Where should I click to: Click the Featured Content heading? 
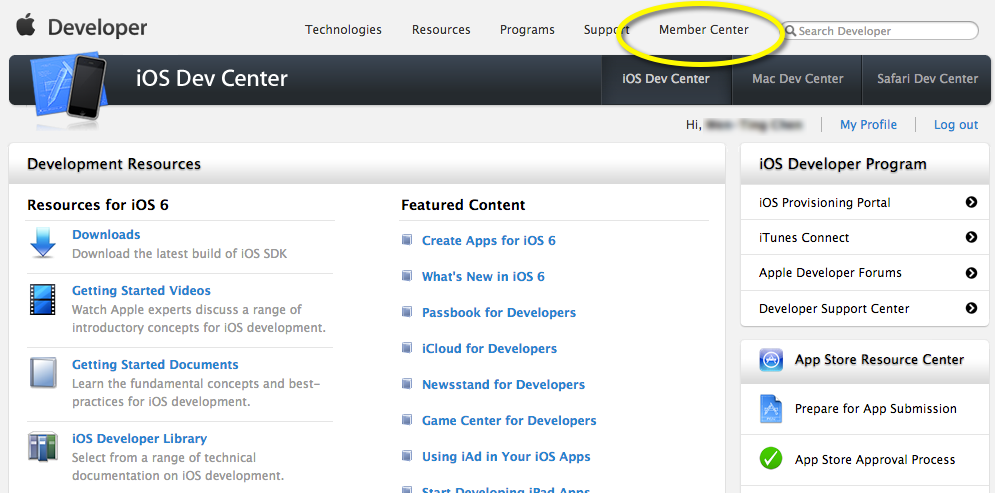(463, 205)
